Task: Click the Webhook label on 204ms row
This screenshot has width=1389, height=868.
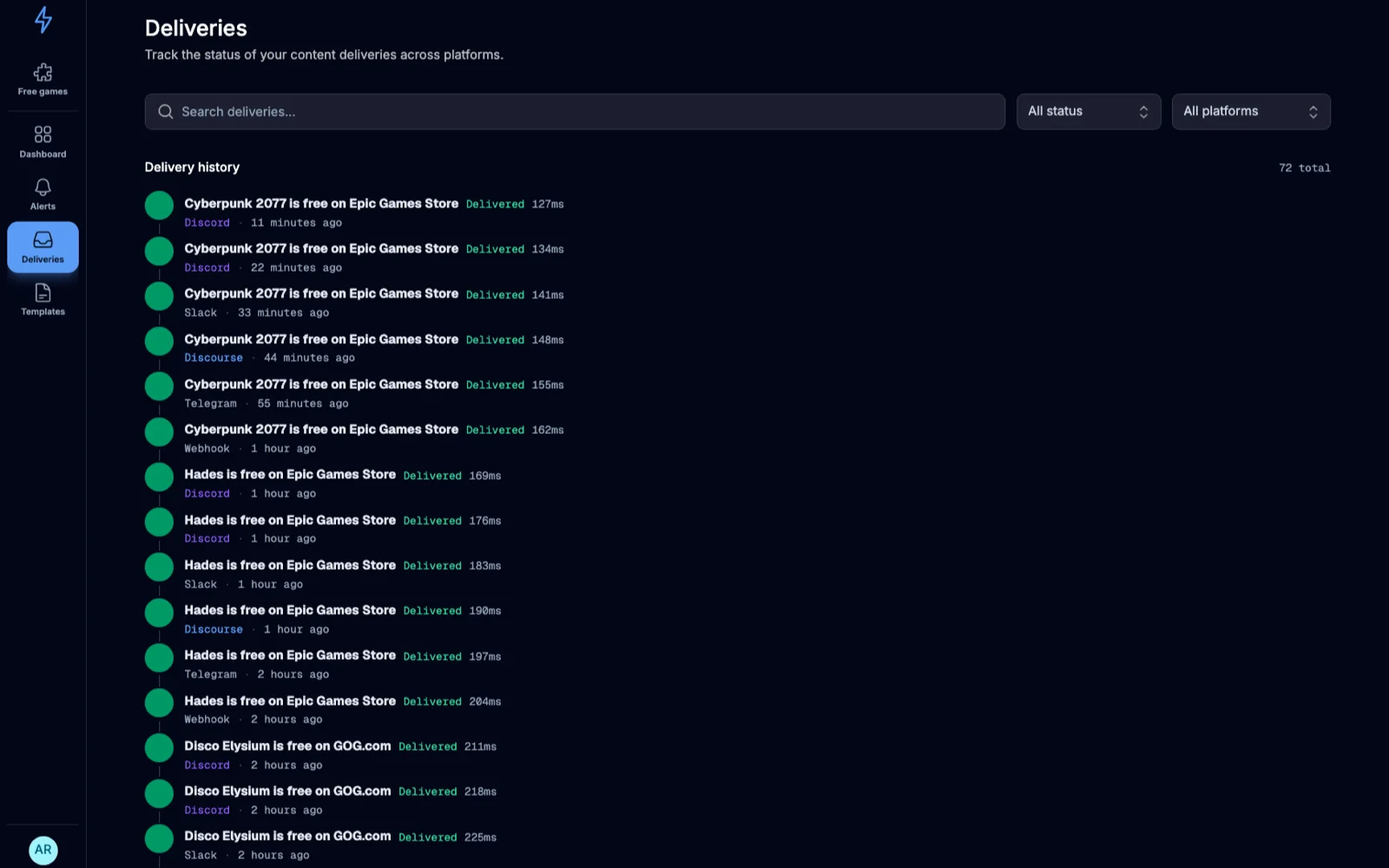Action: pyautogui.click(x=207, y=720)
